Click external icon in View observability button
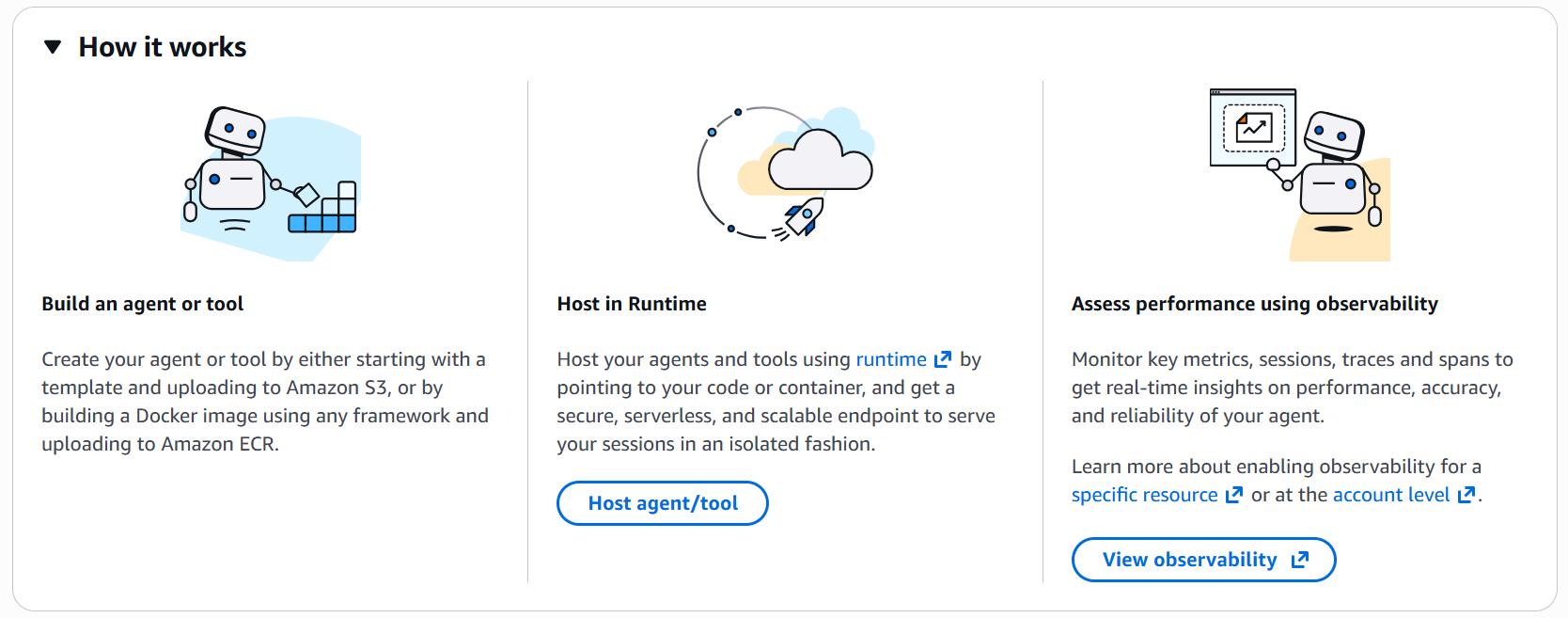The height and width of the screenshot is (618, 1568). 1300,560
